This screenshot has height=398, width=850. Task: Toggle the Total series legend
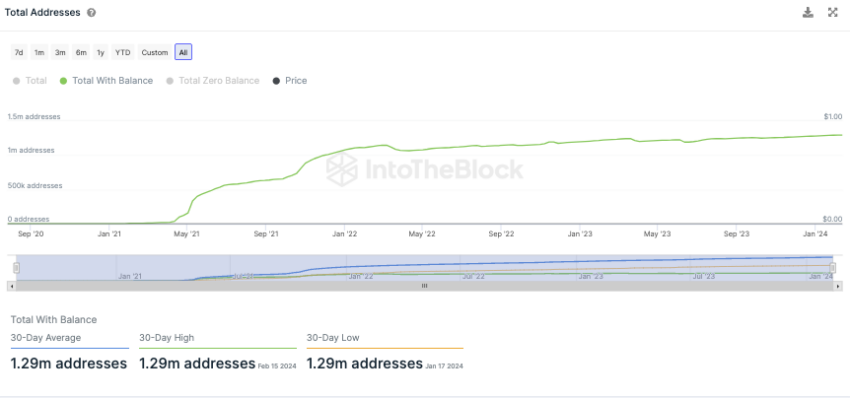[30, 81]
